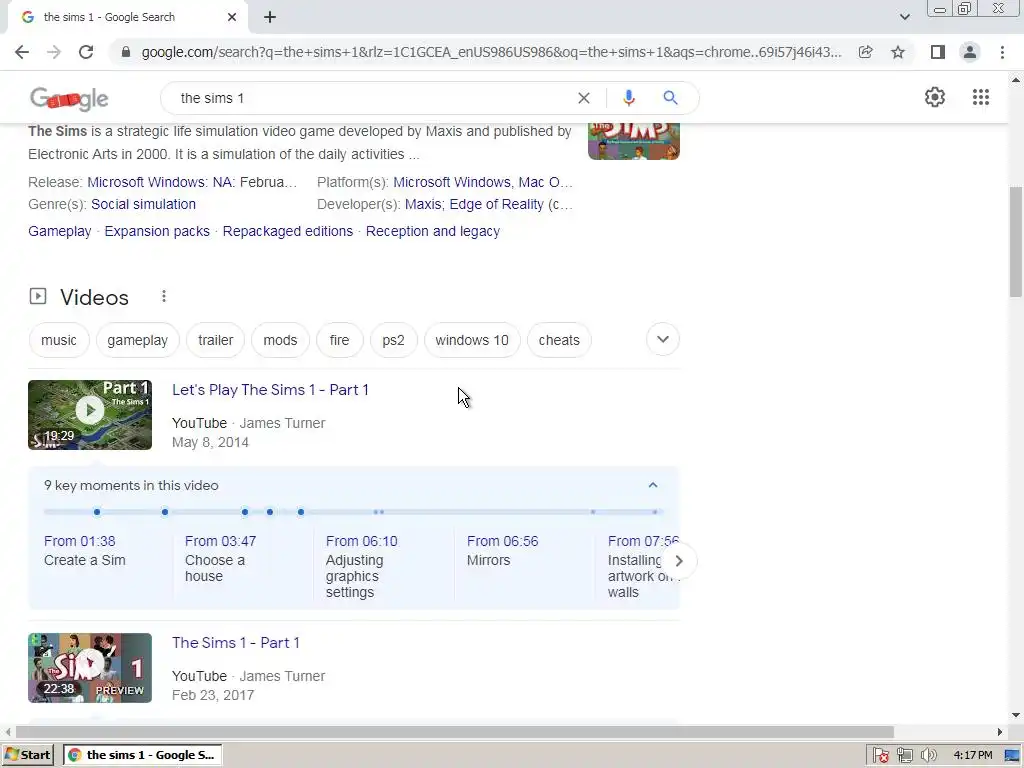Screen dimensions: 1024x768
Task: Open the Chrome three-dot menu
Action: coord(1002,52)
